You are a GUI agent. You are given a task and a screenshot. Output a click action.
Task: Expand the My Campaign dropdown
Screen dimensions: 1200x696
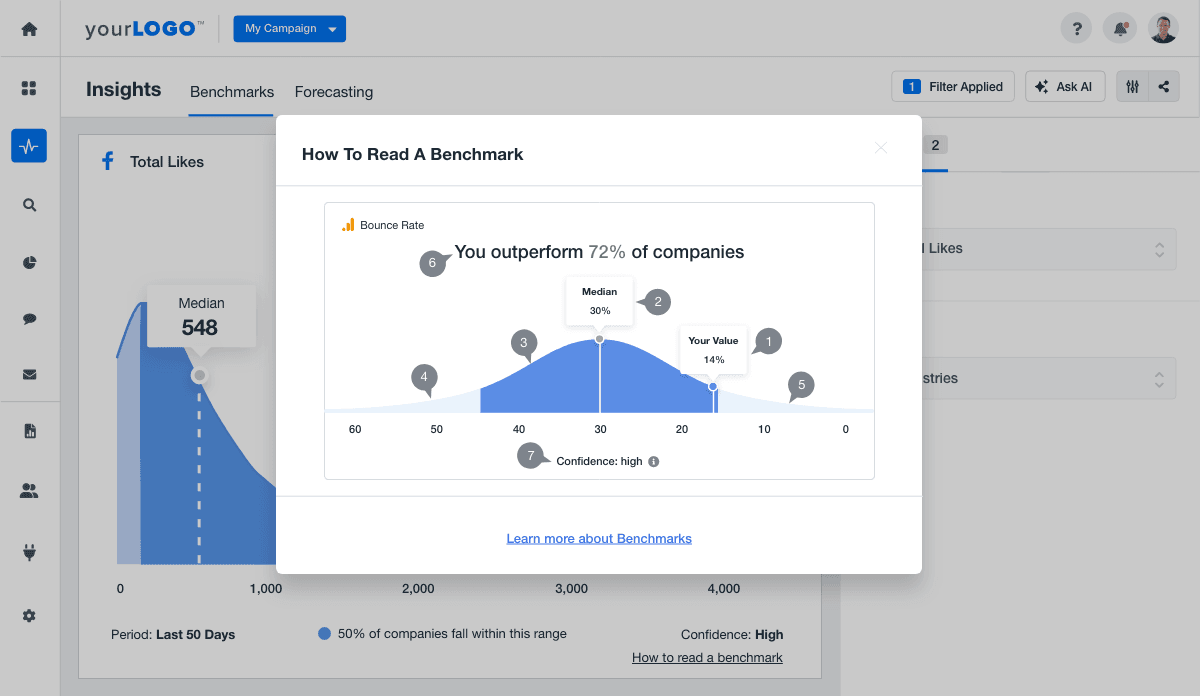click(x=289, y=29)
